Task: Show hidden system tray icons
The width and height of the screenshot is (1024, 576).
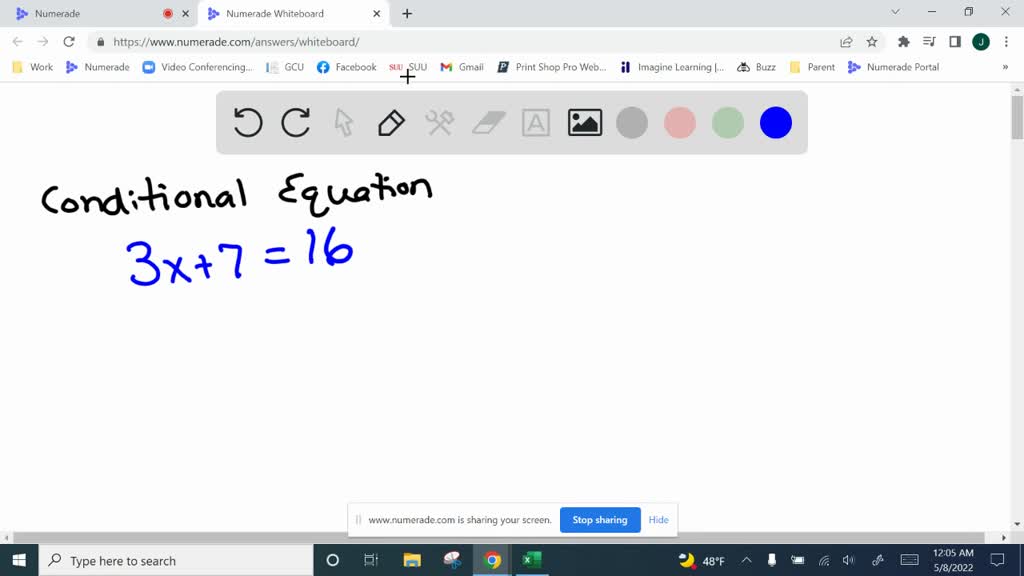Action: pos(746,561)
